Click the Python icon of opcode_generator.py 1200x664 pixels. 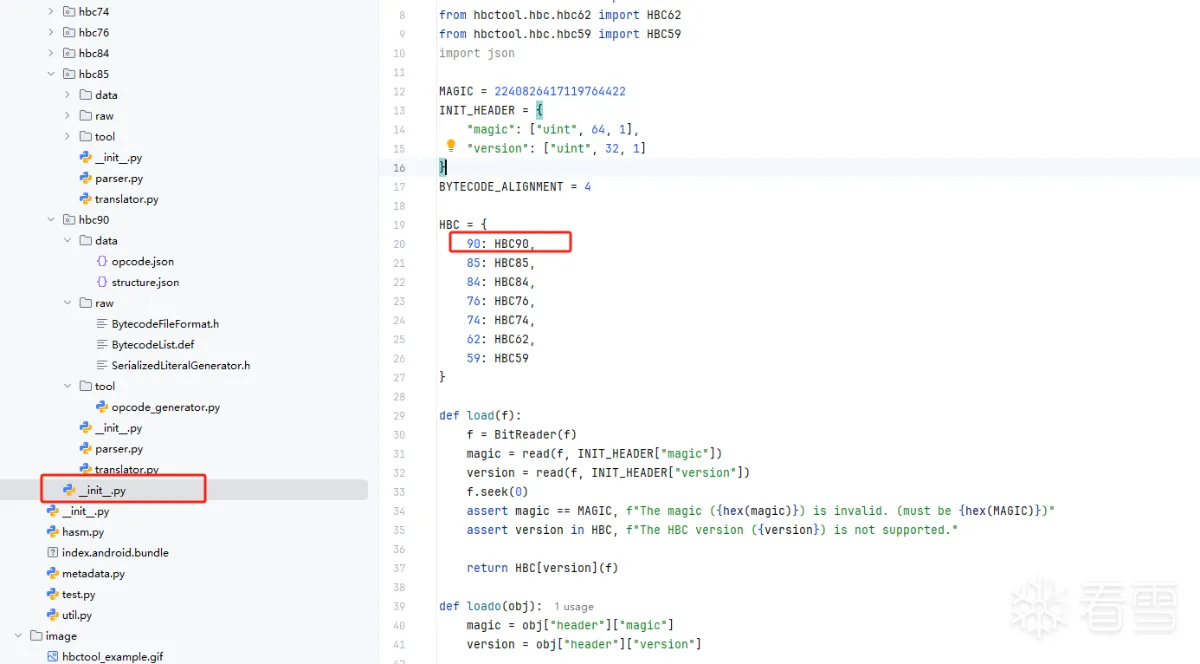pos(102,407)
